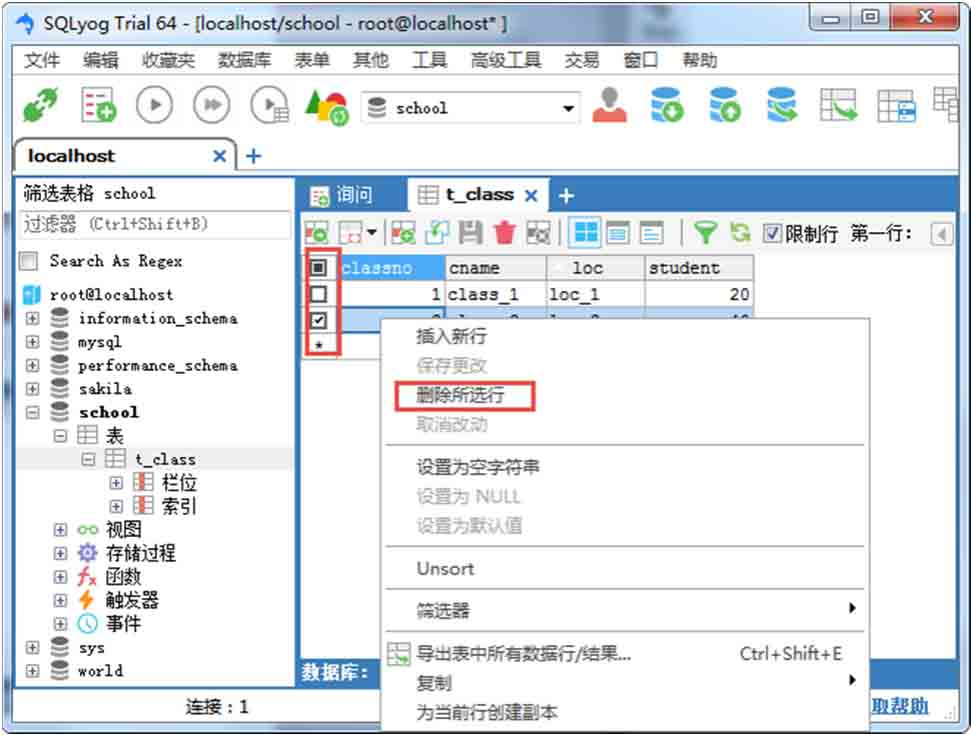Image resolution: width=971 pixels, height=735 pixels.
Task: Close the localhost connection tab
Action: point(219,155)
